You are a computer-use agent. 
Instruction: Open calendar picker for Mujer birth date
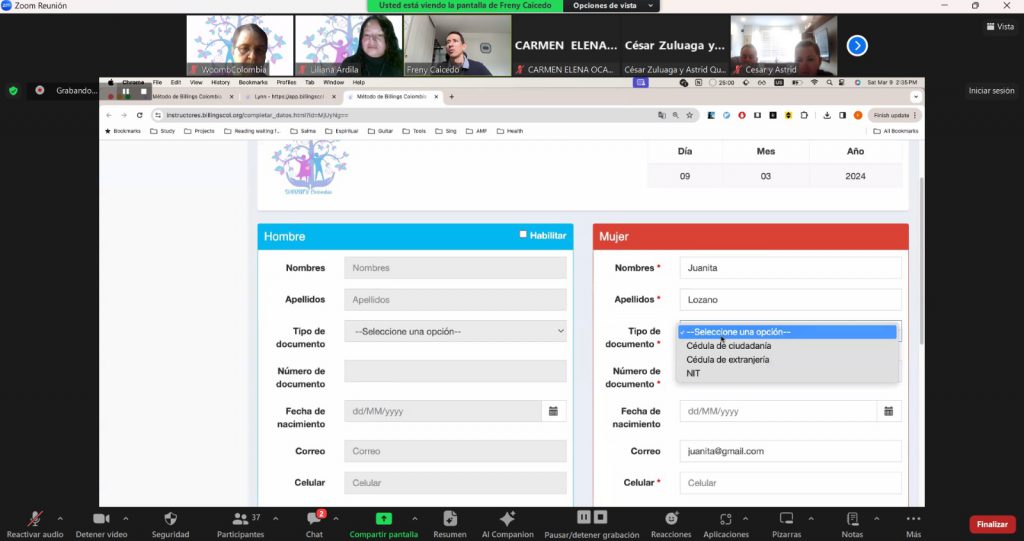889,411
